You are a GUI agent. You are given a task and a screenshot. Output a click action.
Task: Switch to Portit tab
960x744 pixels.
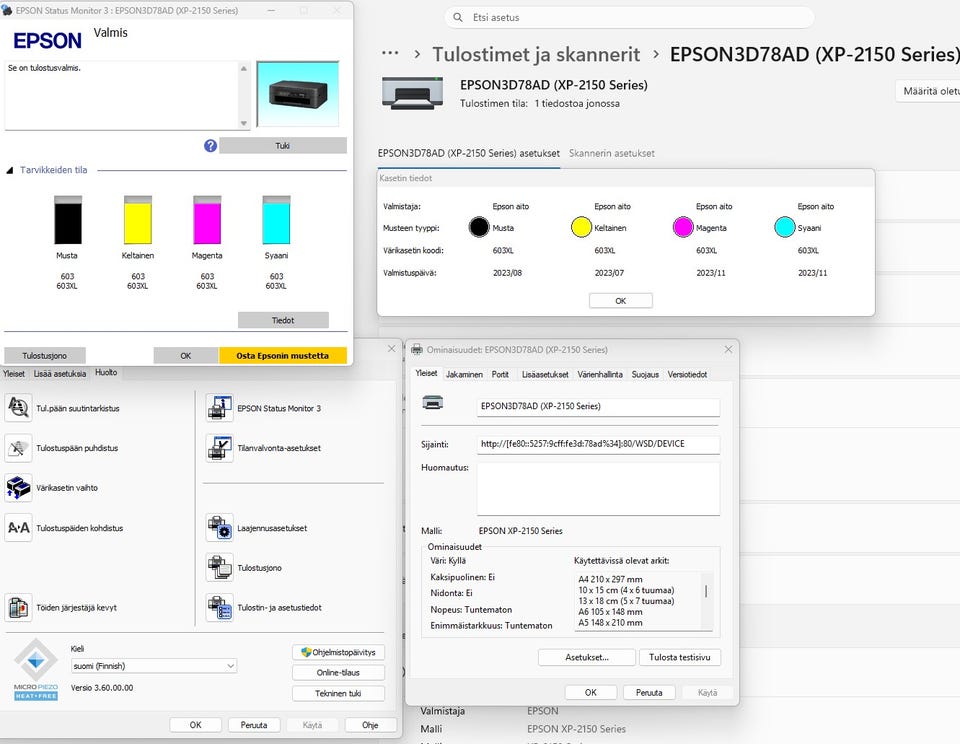[500, 374]
